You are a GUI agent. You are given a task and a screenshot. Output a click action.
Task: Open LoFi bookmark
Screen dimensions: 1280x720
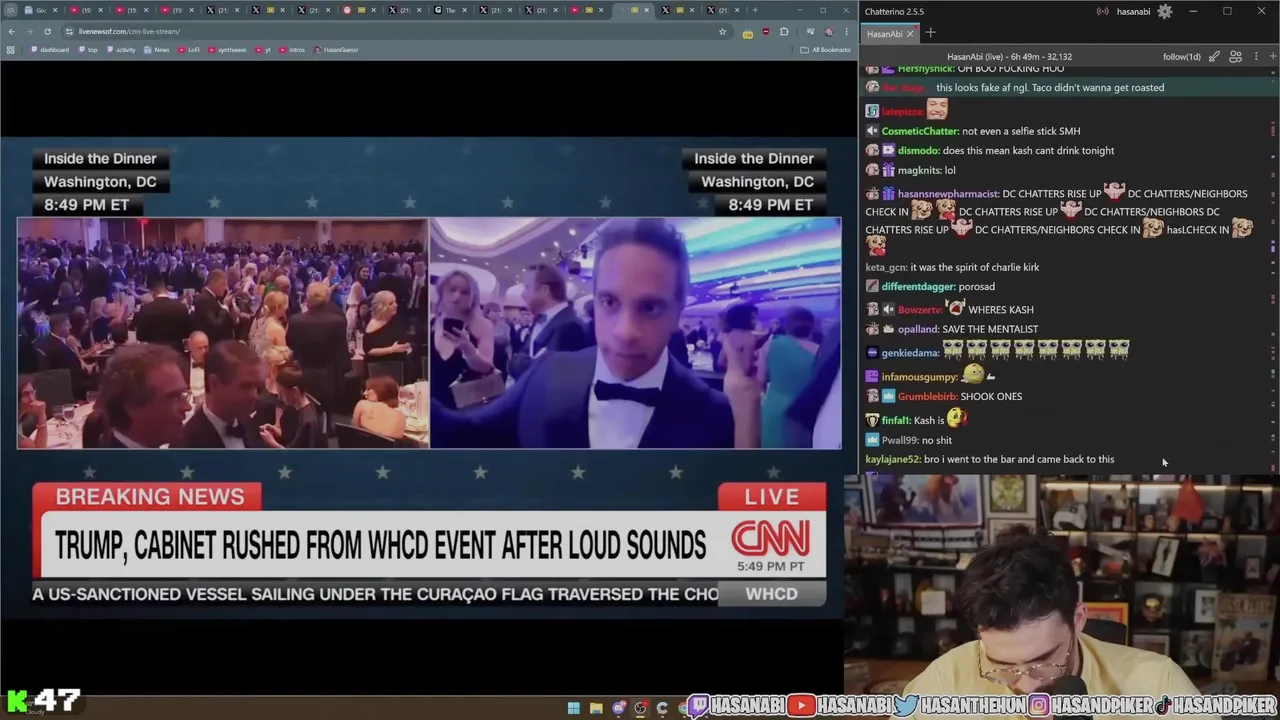pos(189,50)
